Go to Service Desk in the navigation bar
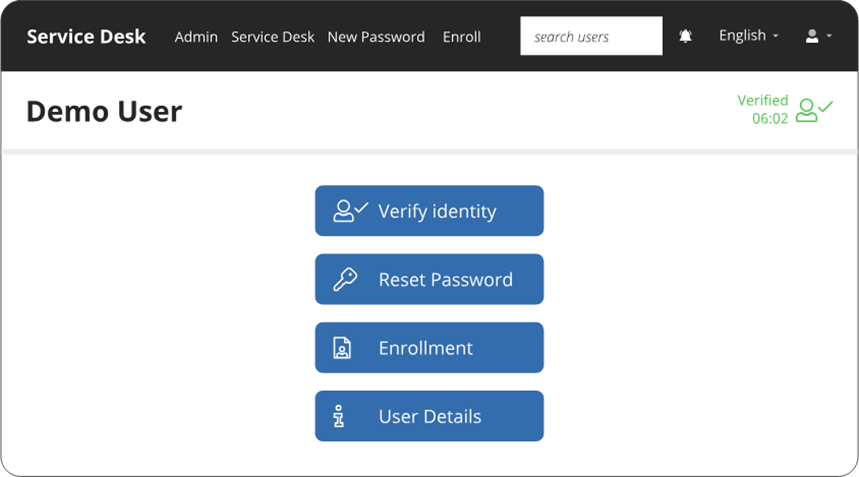The width and height of the screenshot is (859, 477). 272,37
